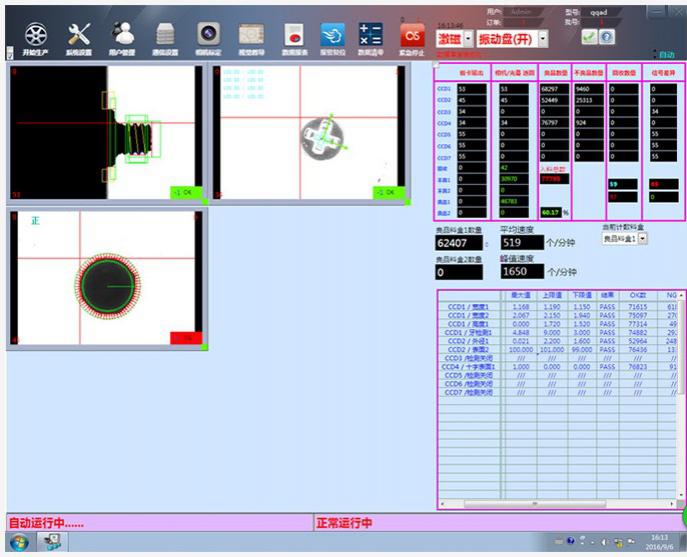687x557 pixels.
Task: Click the blue bird toolbar icon
Action: coord(333,35)
